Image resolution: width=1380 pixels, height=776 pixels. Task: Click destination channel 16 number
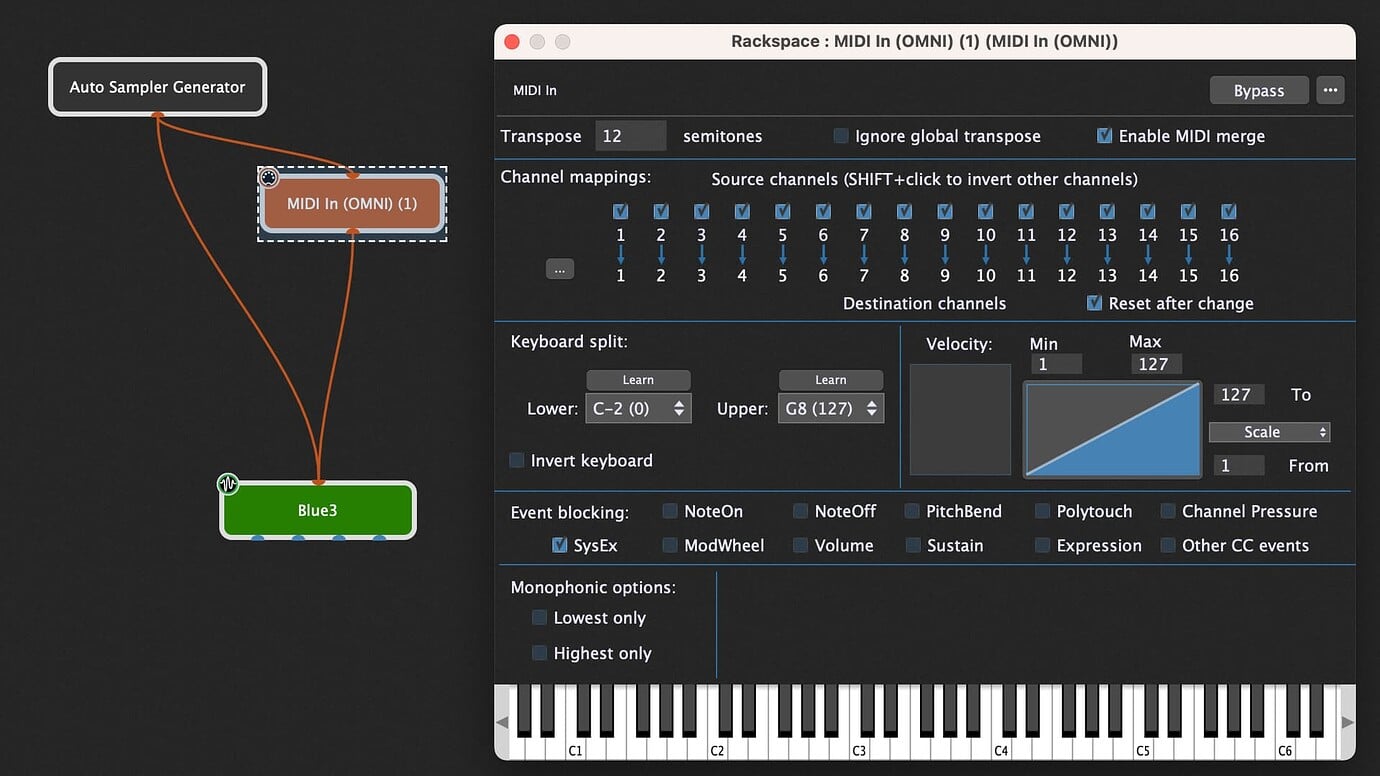(x=1229, y=275)
